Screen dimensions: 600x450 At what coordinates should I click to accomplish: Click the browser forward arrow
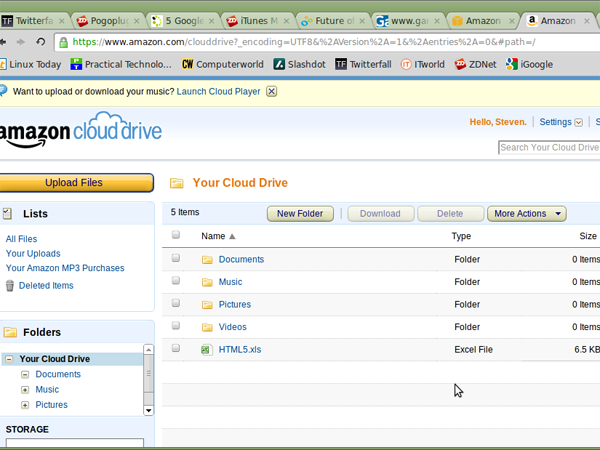tap(21, 42)
